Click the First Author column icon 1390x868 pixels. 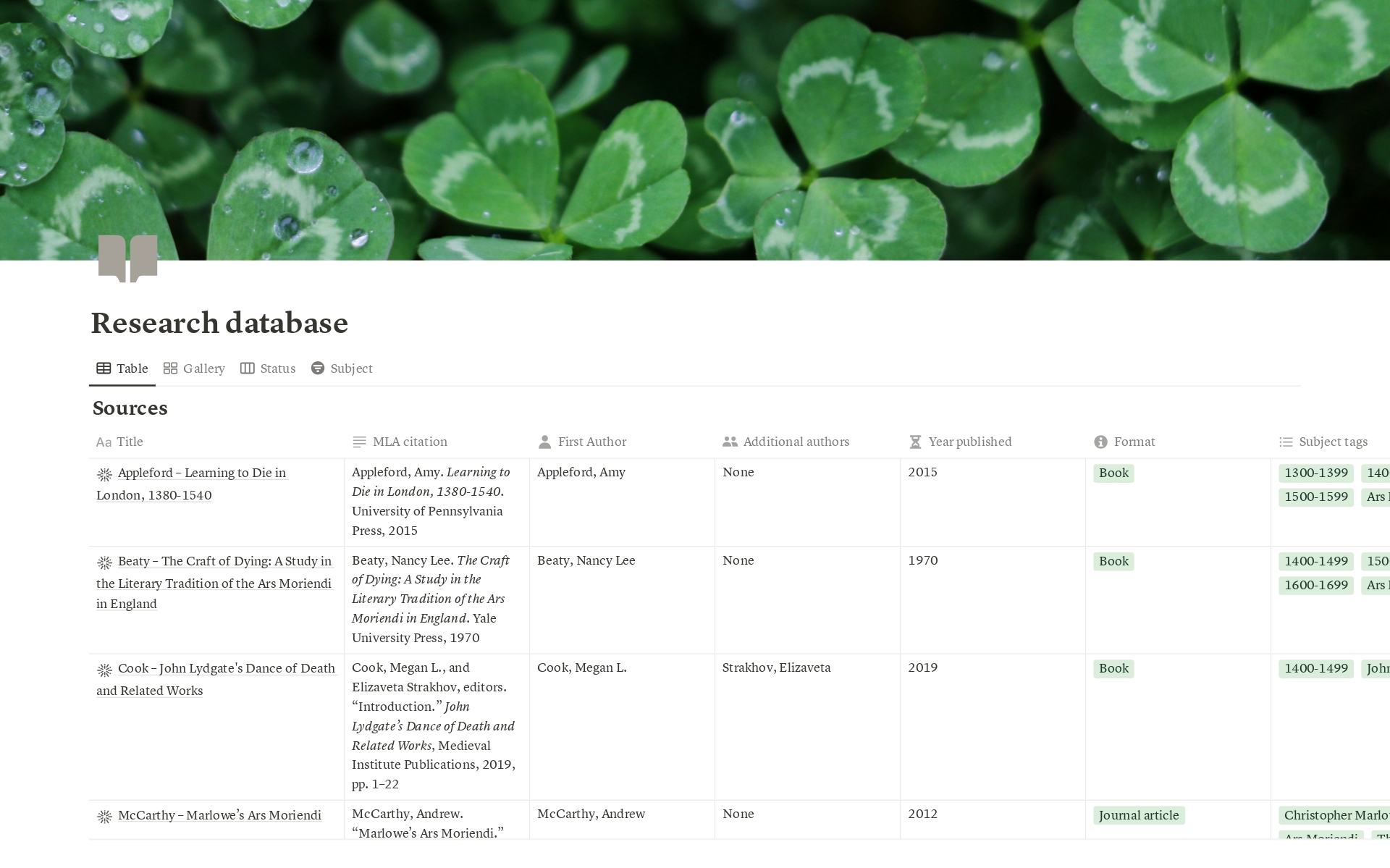click(x=545, y=441)
